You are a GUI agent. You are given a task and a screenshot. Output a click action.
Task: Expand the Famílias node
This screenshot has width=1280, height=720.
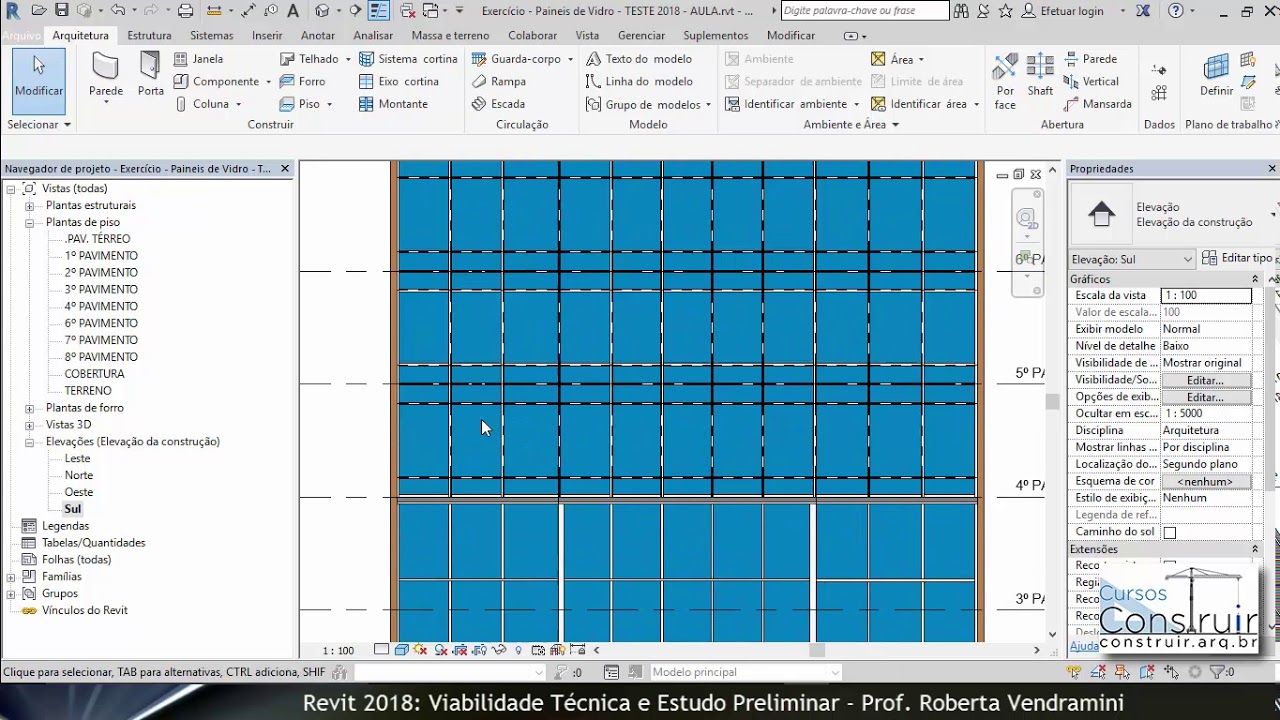(11, 577)
